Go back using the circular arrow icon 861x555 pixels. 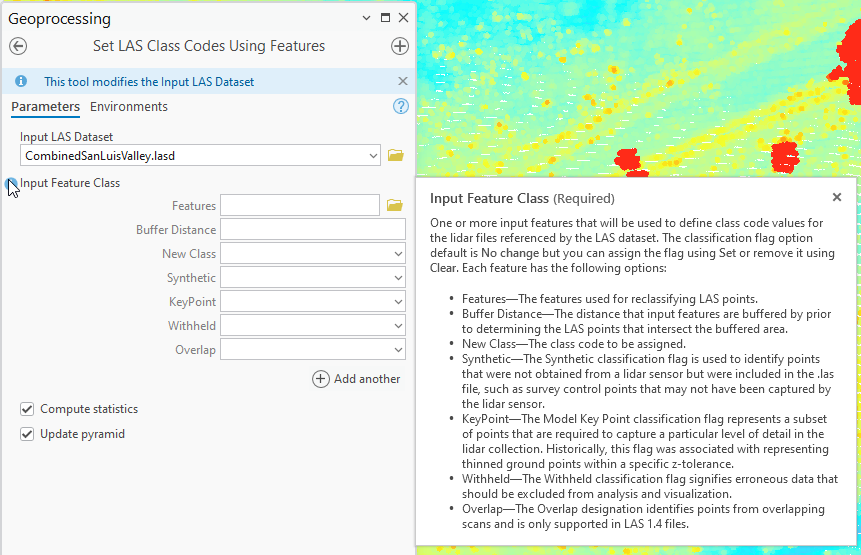(x=18, y=46)
